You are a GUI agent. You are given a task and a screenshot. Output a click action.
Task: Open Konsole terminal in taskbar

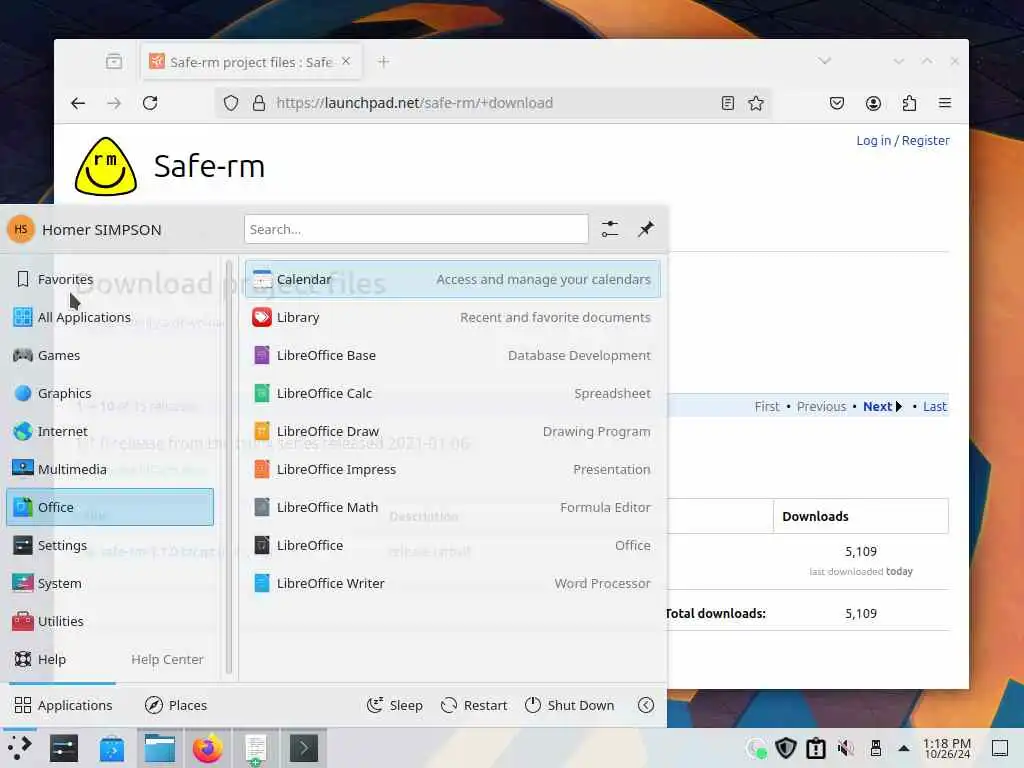pyautogui.click(x=304, y=748)
